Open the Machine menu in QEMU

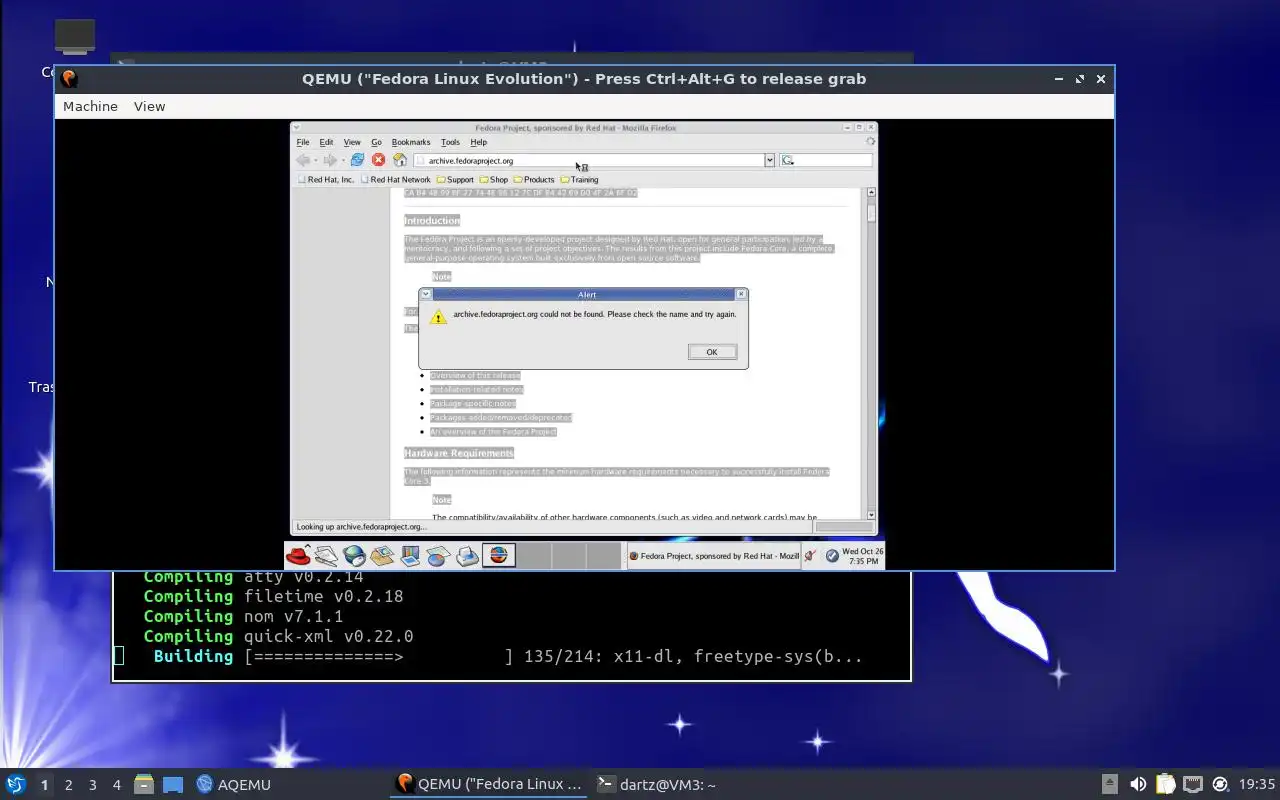click(90, 106)
